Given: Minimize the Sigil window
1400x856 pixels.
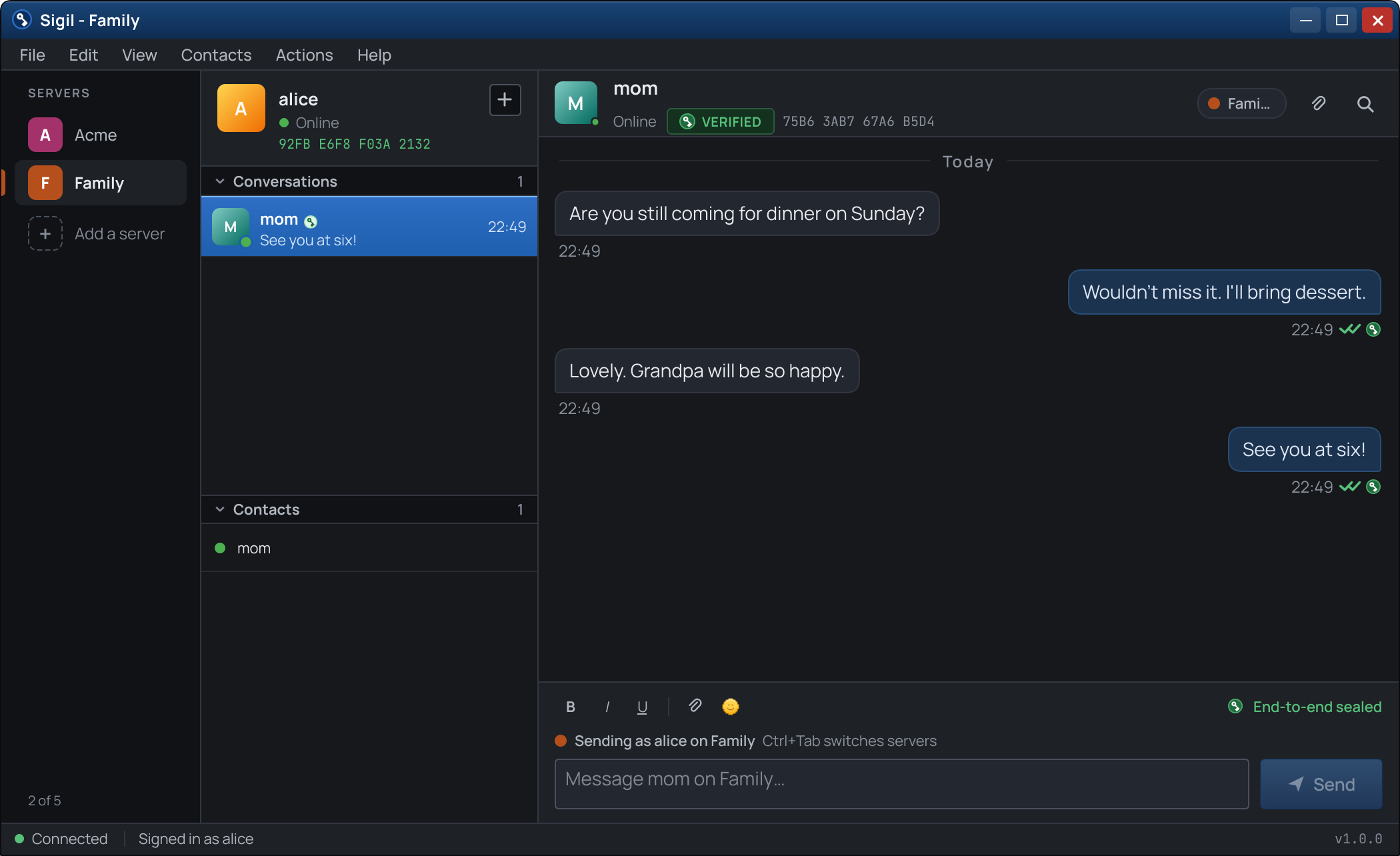Looking at the screenshot, I should [x=1305, y=20].
